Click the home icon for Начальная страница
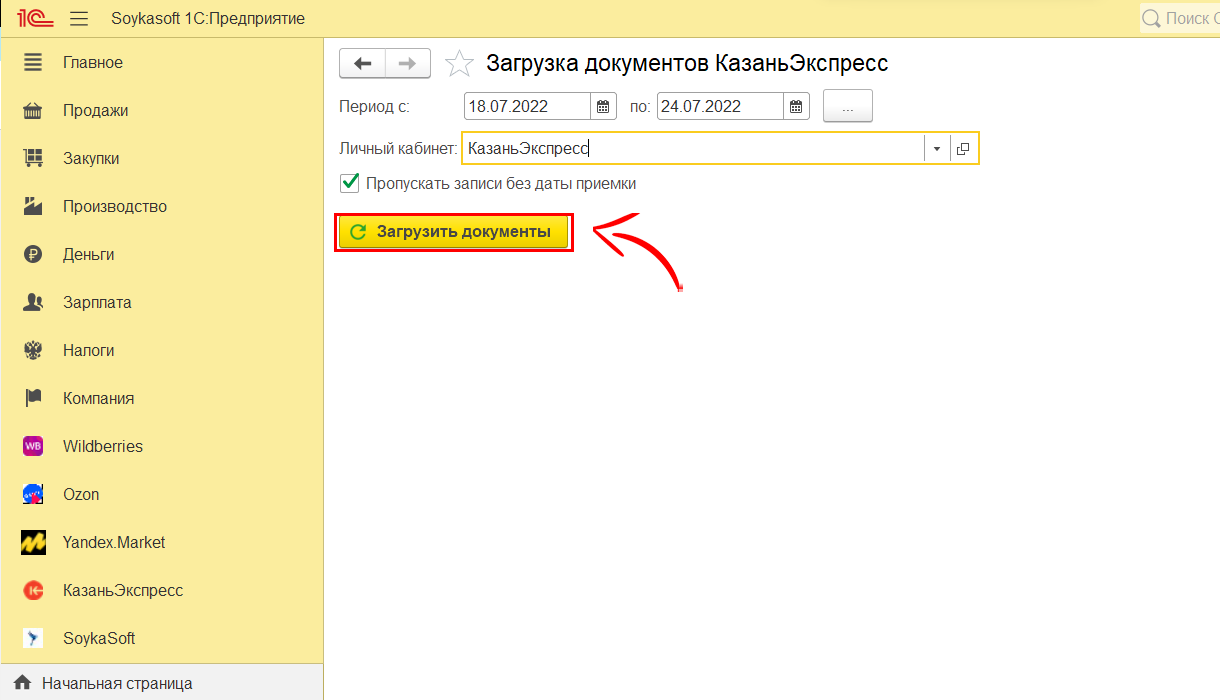This screenshot has height=700, width=1220. pyautogui.click(x=22, y=684)
